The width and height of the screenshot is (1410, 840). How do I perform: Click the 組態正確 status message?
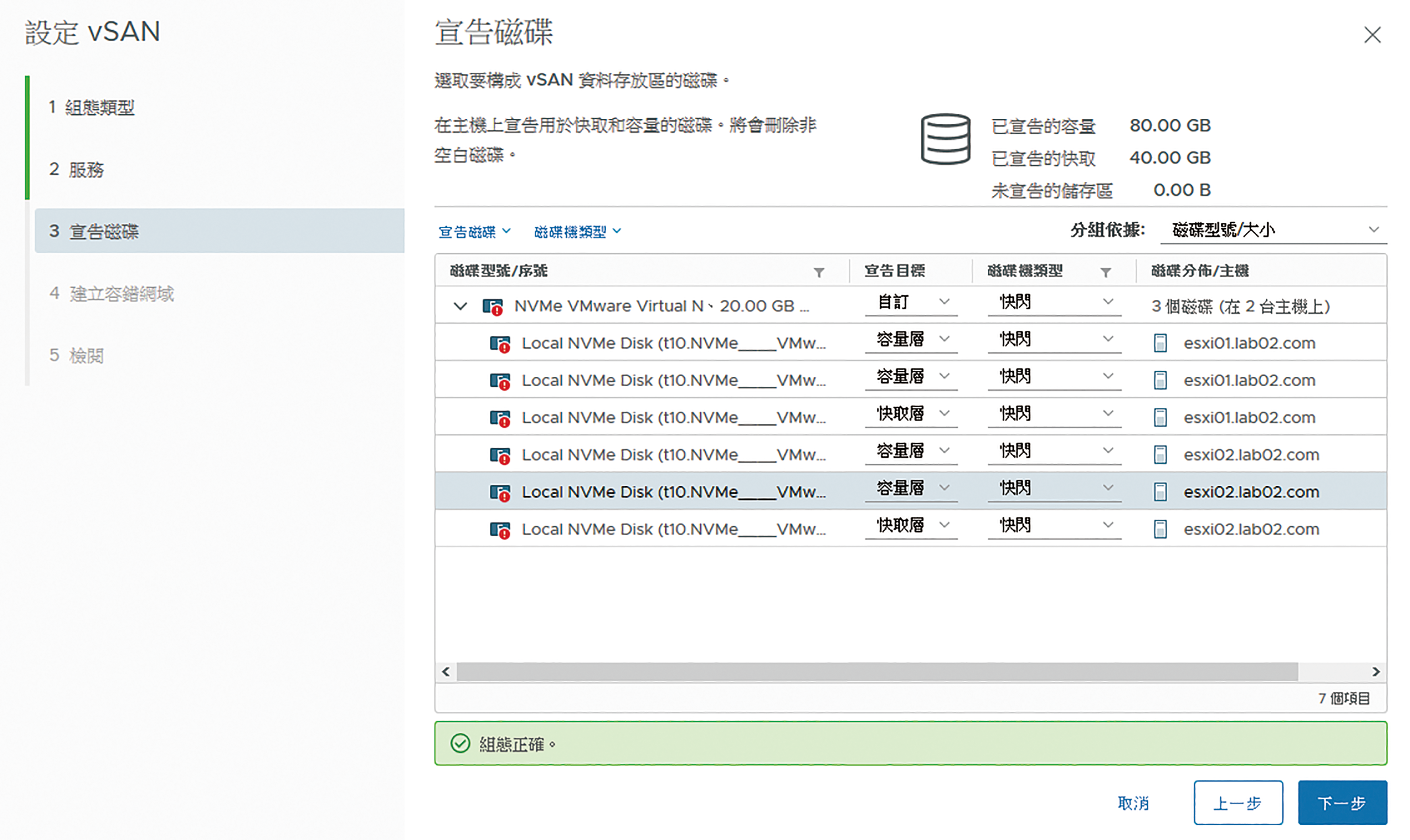(518, 744)
